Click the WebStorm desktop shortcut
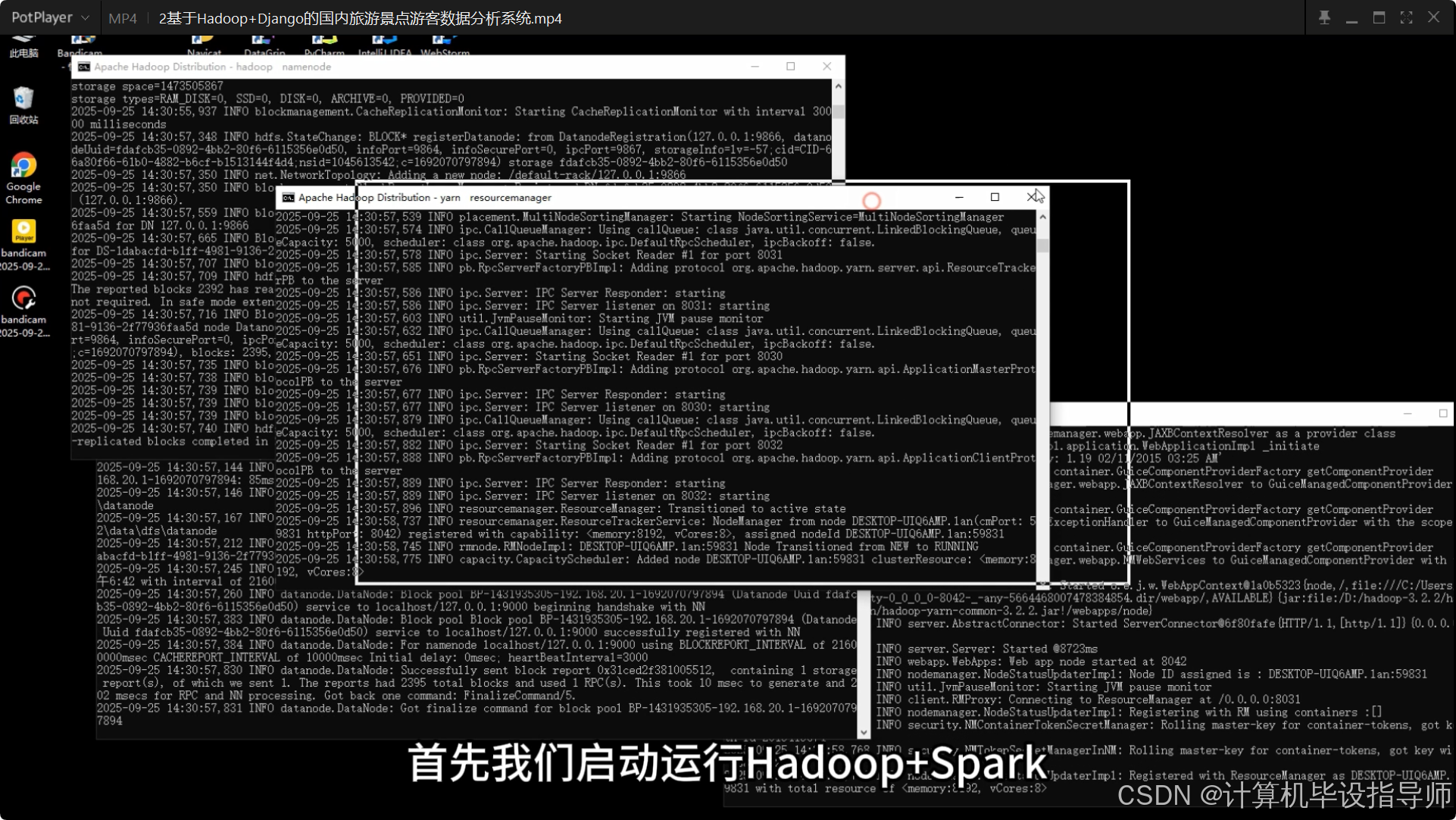The height and width of the screenshot is (820, 1456). pyautogui.click(x=445, y=44)
